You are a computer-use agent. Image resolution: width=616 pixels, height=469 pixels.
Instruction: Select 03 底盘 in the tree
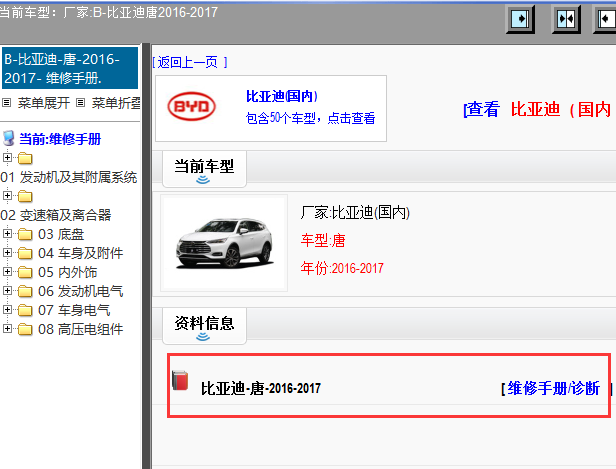(61, 234)
